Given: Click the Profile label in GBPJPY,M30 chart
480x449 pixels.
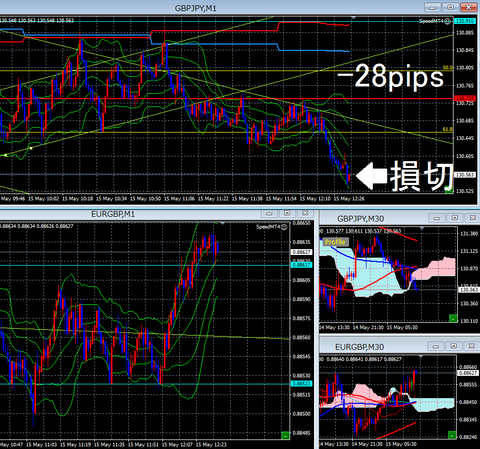Looking at the screenshot, I should pos(335,242).
